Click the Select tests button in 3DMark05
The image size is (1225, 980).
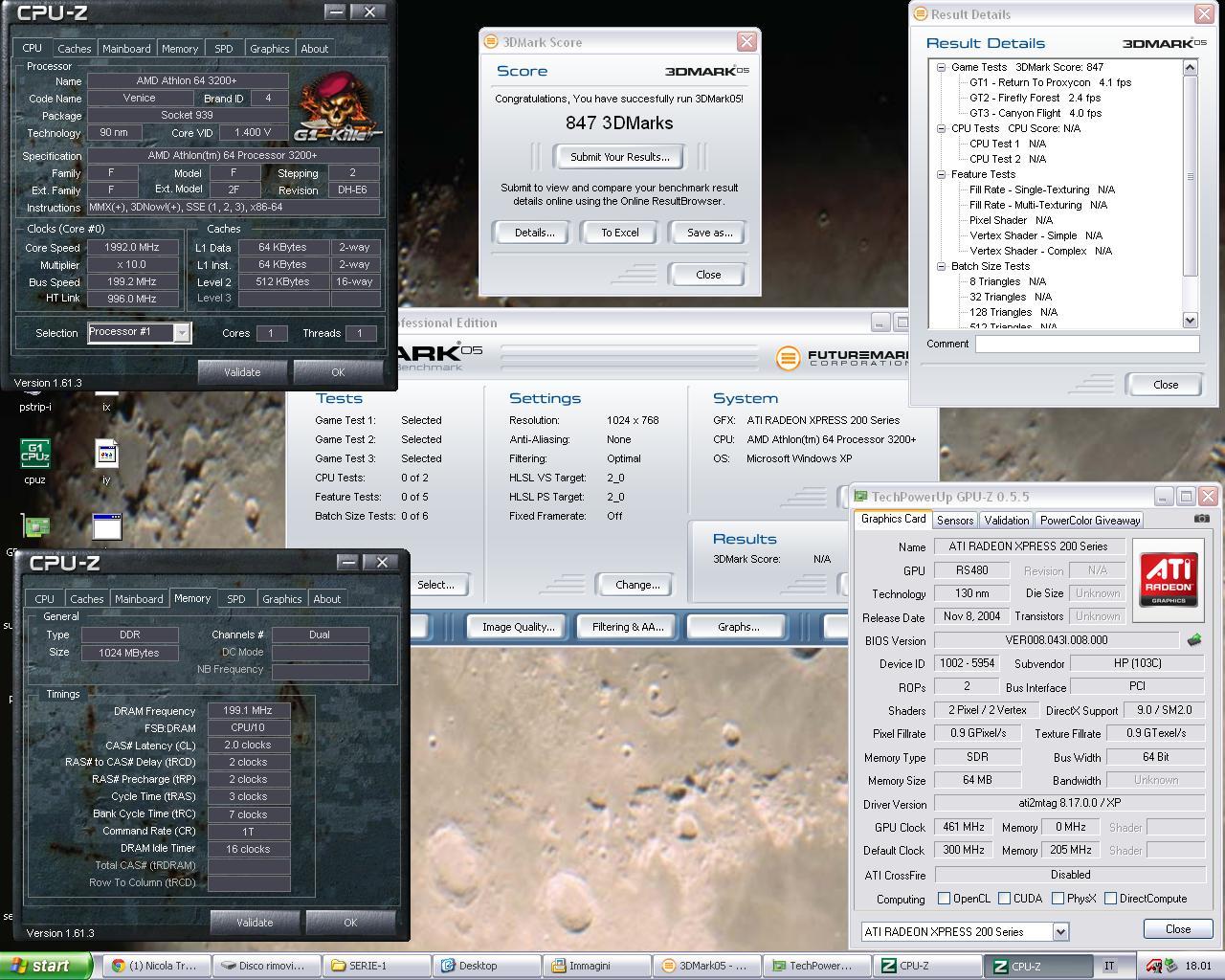(x=435, y=585)
